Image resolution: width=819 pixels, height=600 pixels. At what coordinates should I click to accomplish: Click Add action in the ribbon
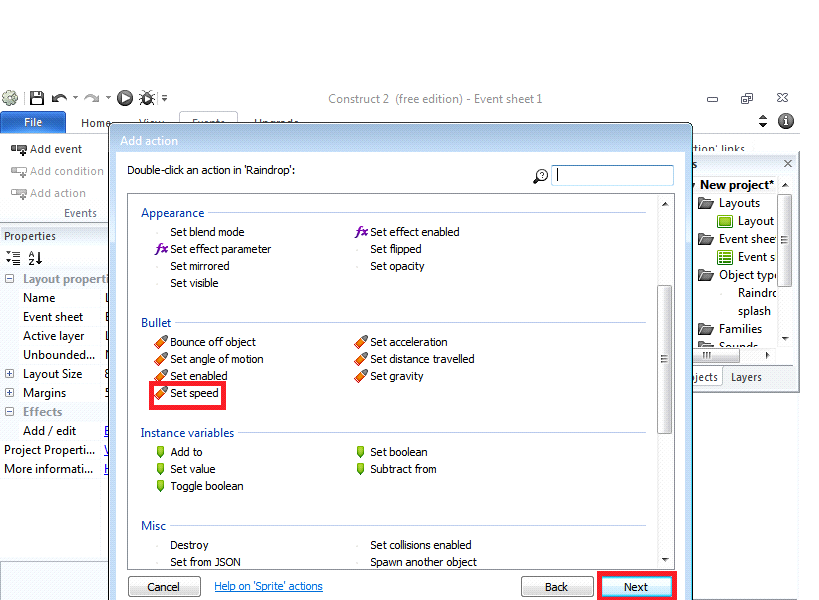(49, 193)
